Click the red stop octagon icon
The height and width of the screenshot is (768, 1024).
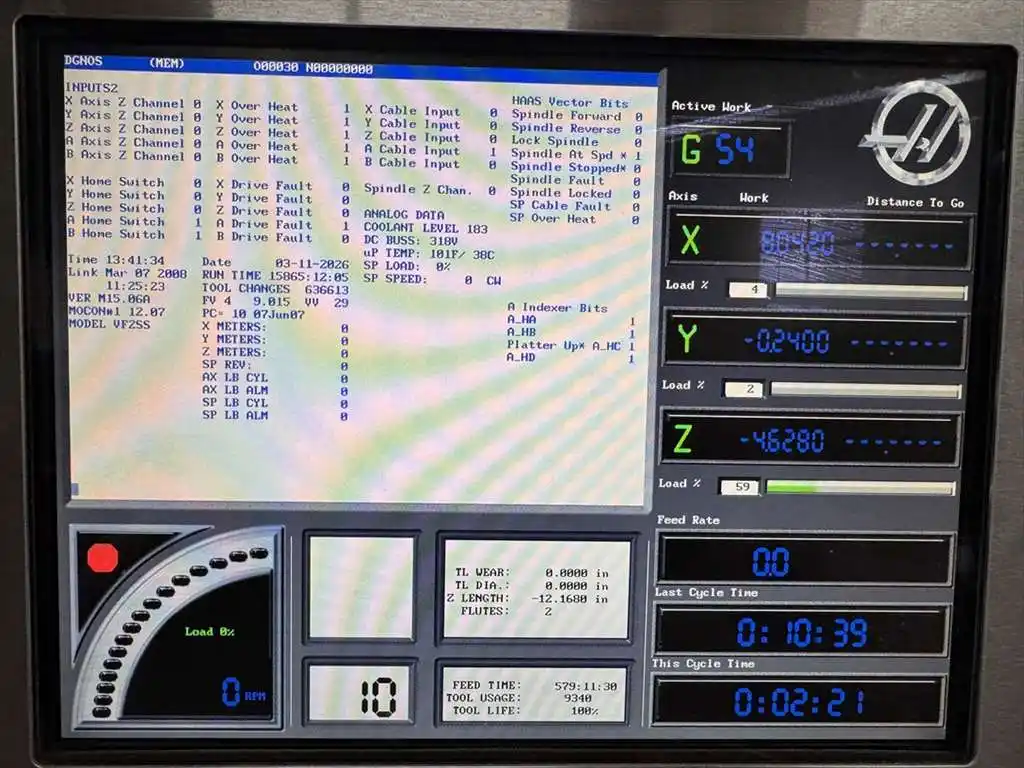(102, 558)
